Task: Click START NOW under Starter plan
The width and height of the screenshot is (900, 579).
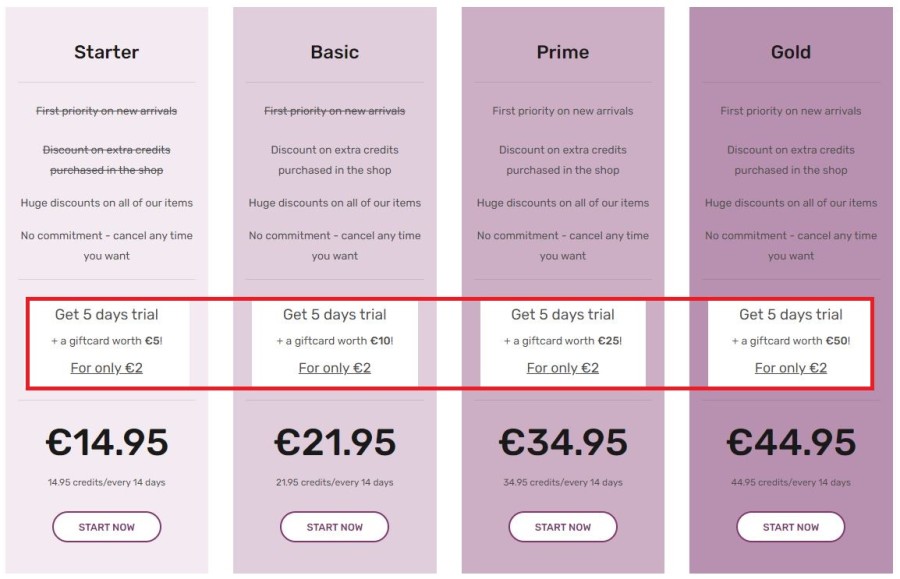Action: click(x=106, y=526)
